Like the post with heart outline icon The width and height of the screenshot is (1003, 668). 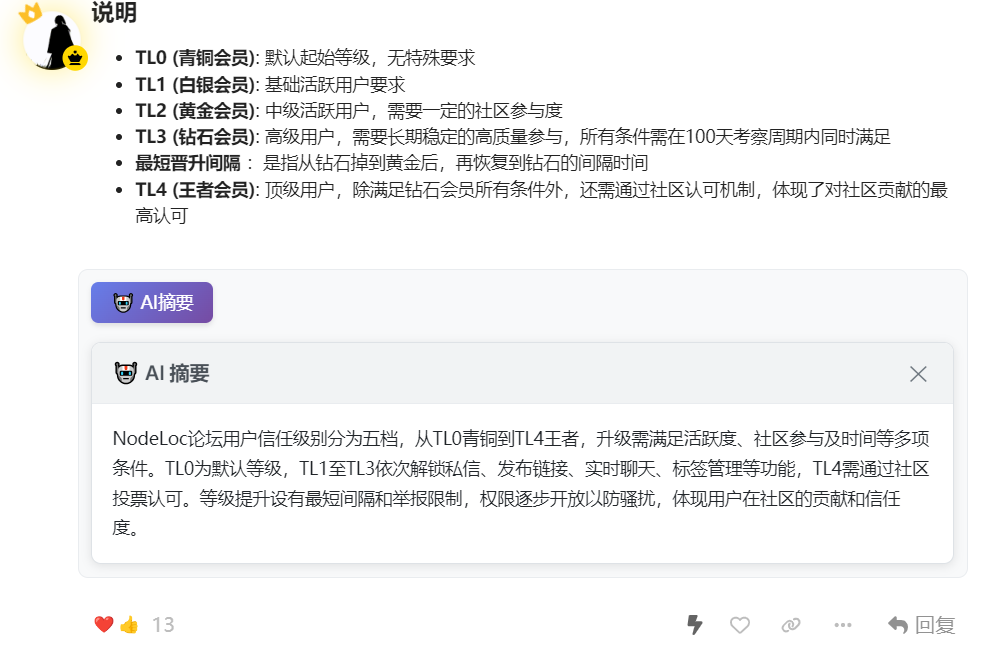[x=739, y=624]
